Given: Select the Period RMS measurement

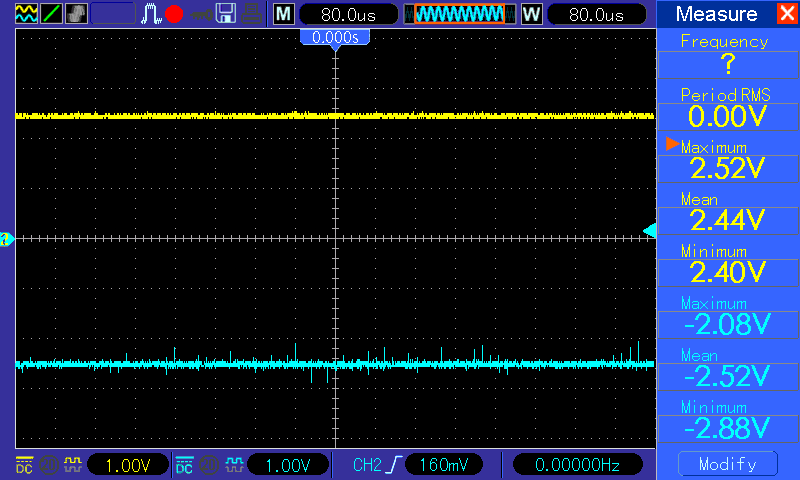Looking at the screenshot, I should (x=728, y=109).
